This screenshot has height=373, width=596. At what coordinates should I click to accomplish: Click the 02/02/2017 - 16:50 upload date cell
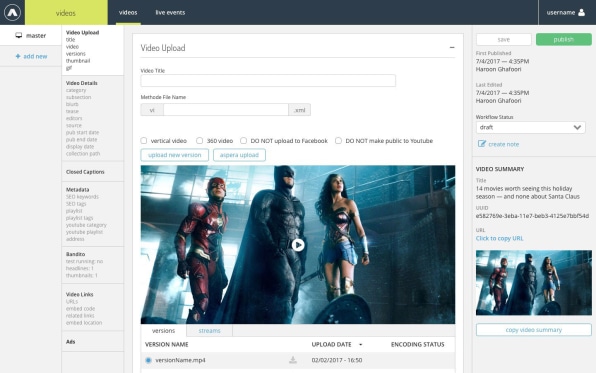click(x=337, y=360)
